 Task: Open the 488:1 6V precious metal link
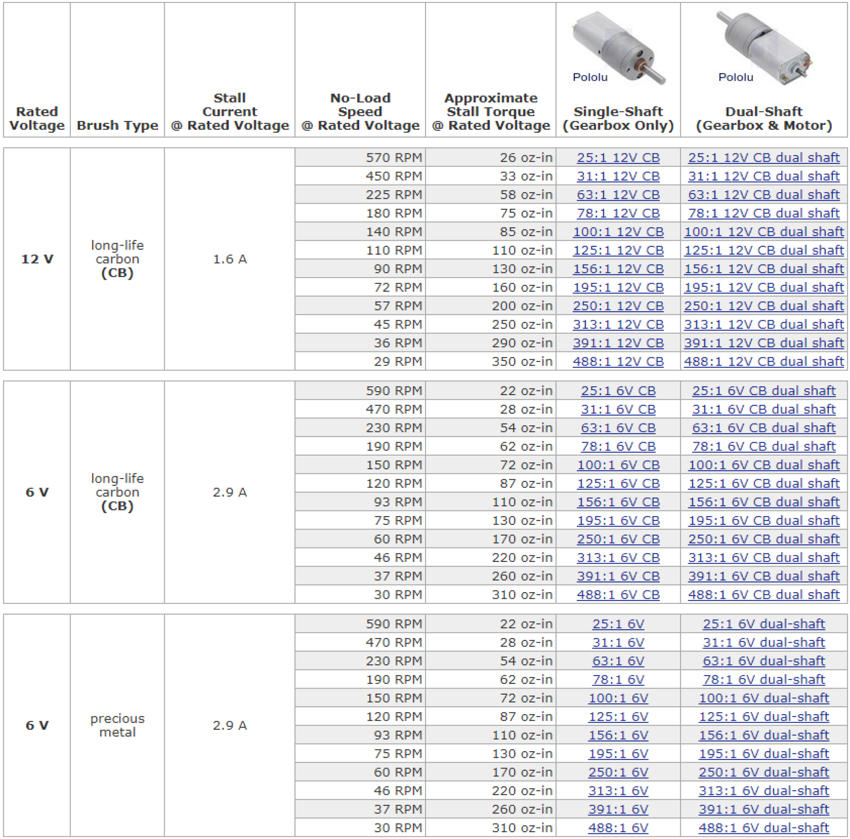tap(618, 828)
